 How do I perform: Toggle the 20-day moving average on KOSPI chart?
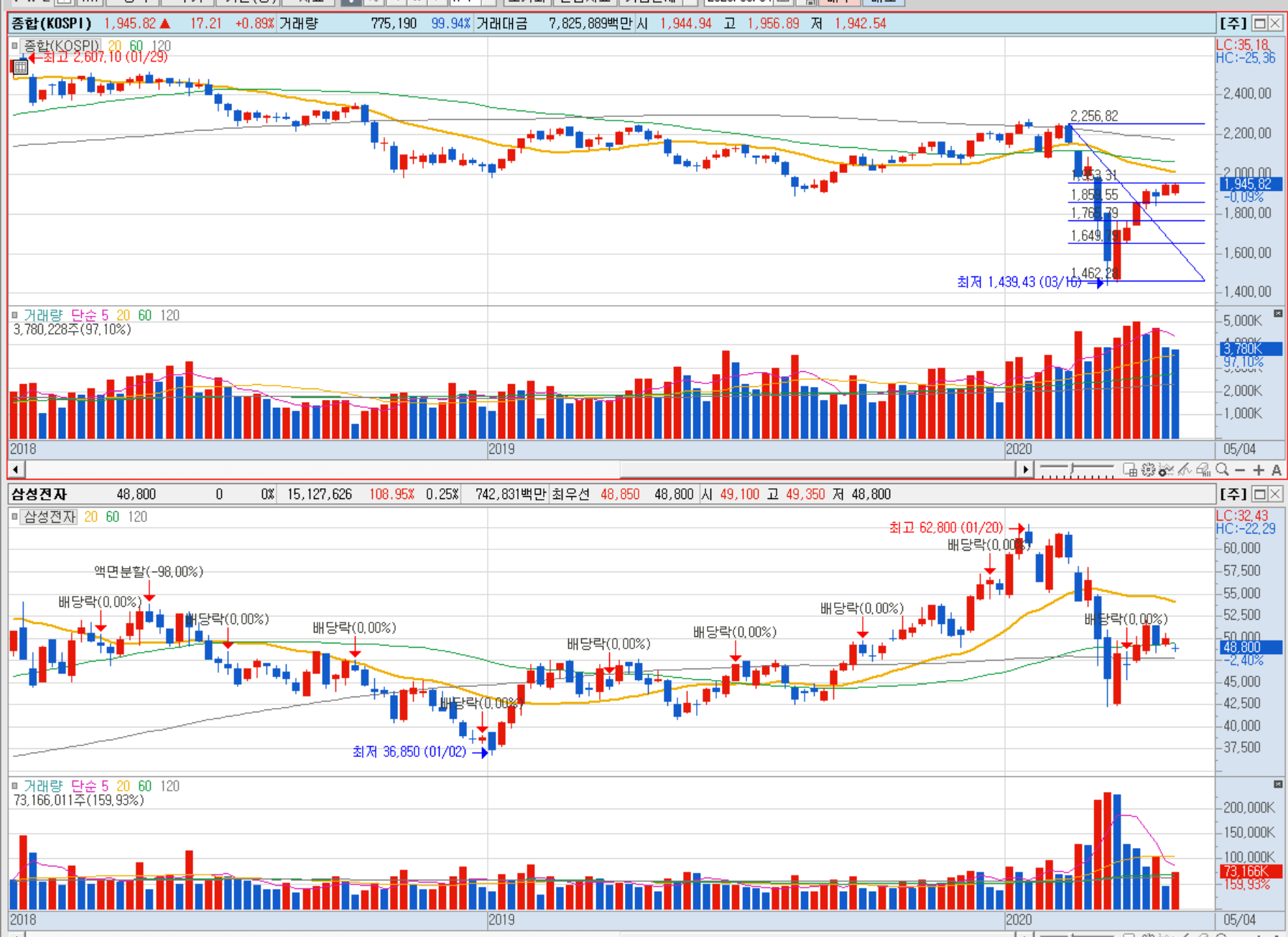(x=115, y=46)
